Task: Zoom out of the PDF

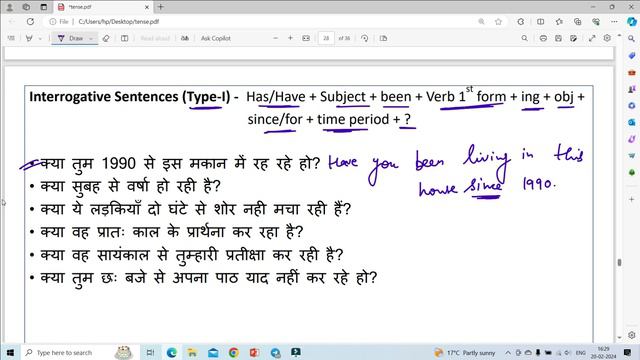Action: coord(276,38)
